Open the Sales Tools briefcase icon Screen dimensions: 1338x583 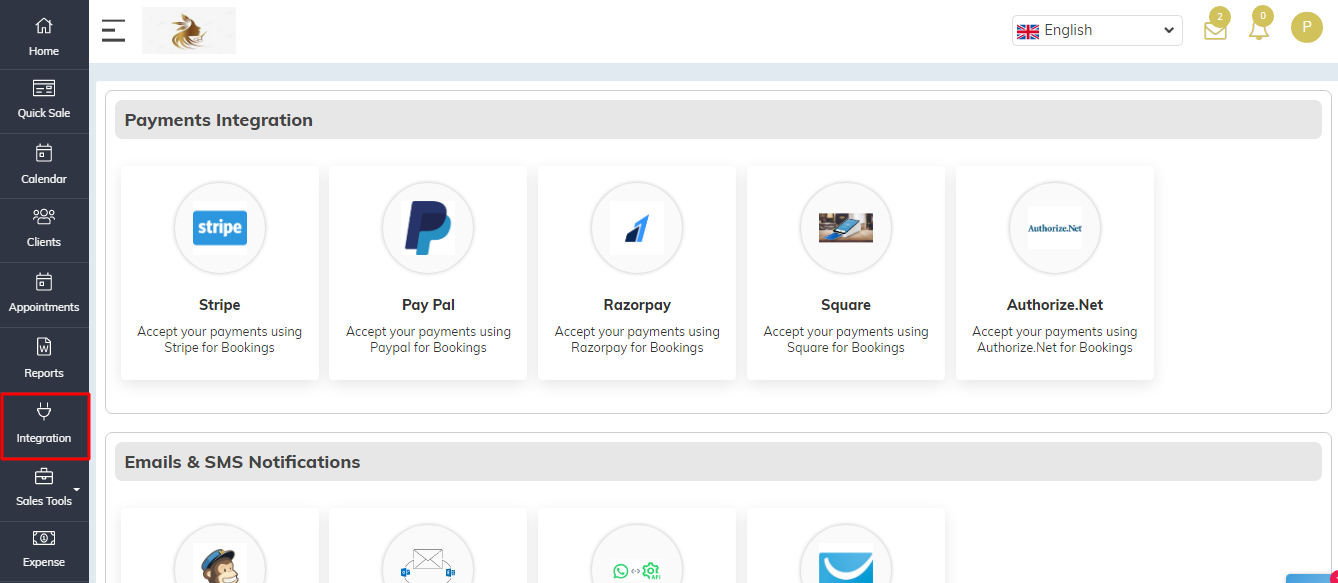tap(44, 476)
